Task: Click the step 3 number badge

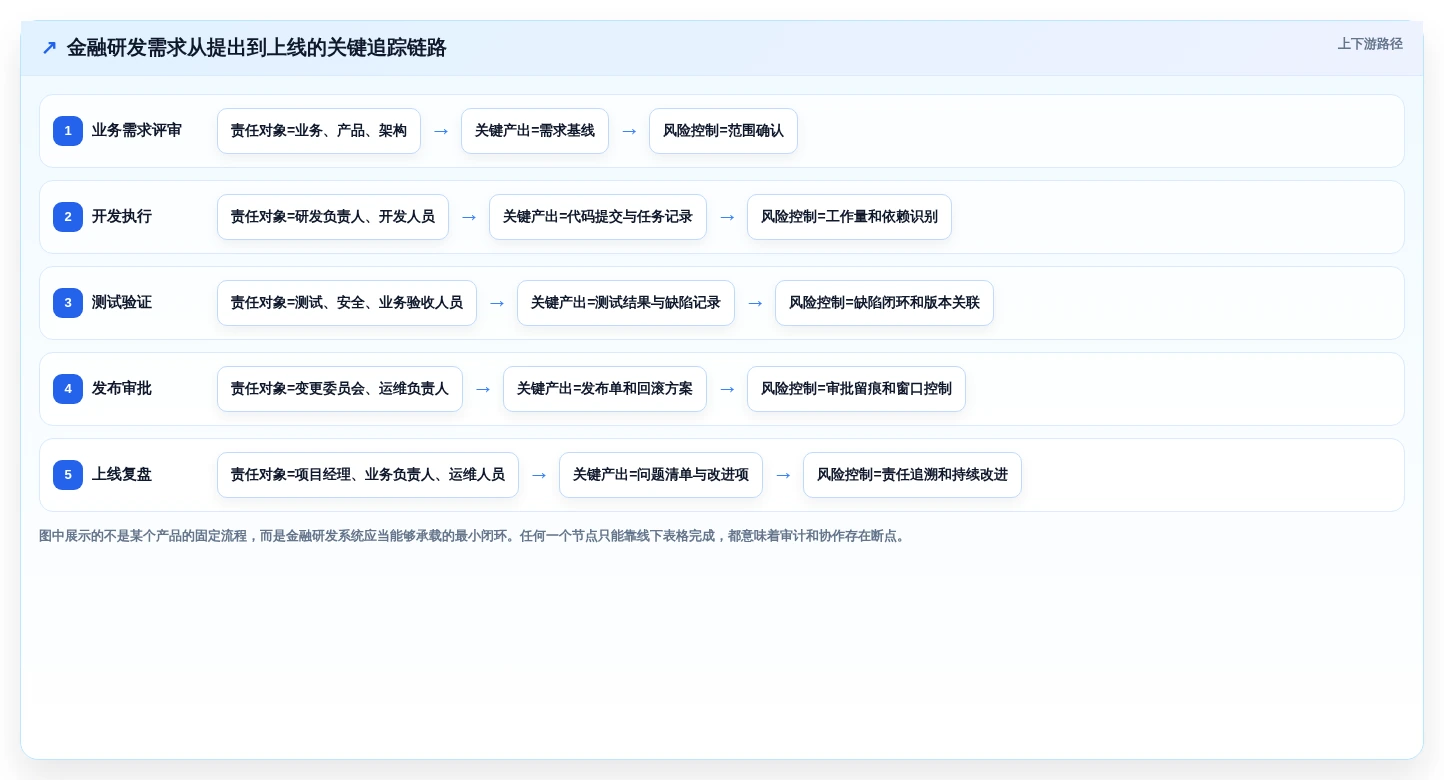Action: click(x=68, y=303)
